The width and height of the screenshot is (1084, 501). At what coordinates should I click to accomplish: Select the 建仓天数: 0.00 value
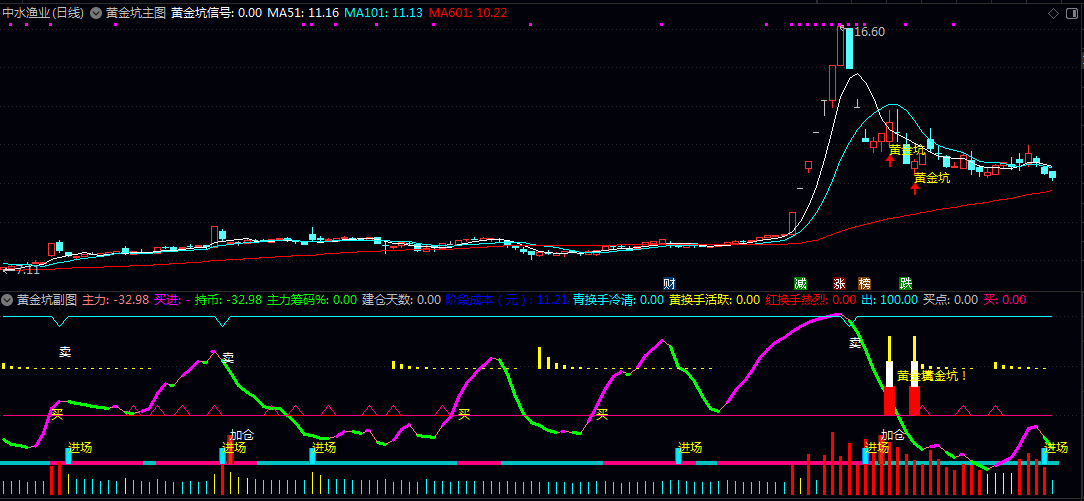pyautogui.click(x=402, y=300)
